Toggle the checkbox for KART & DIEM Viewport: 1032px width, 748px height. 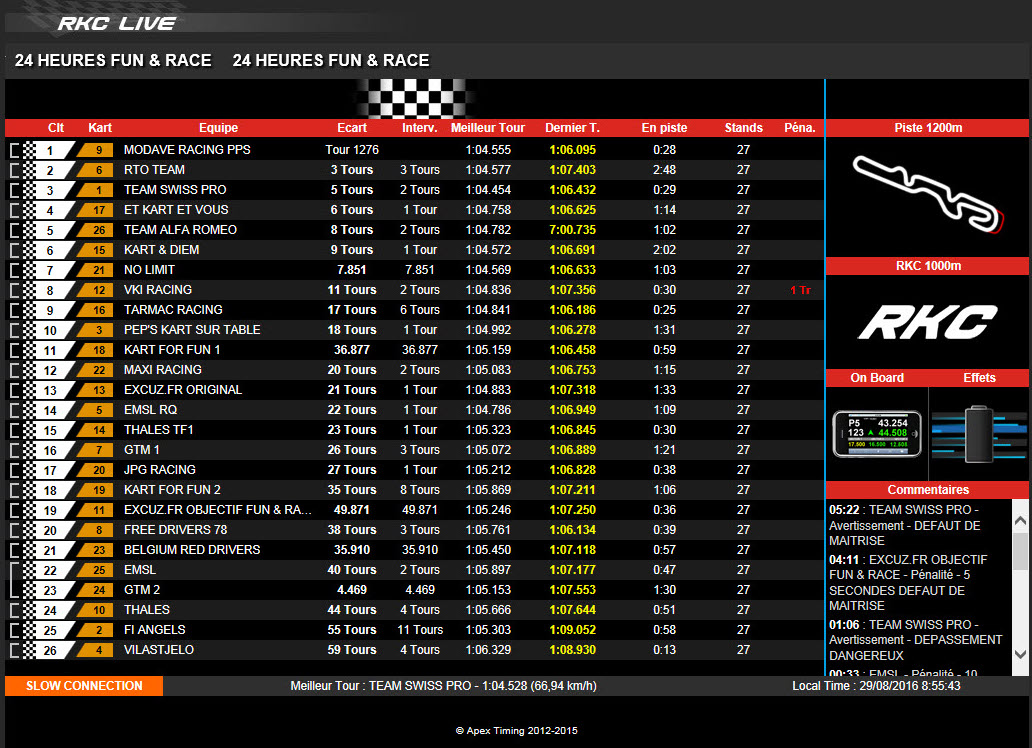click(x=15, y=250)
